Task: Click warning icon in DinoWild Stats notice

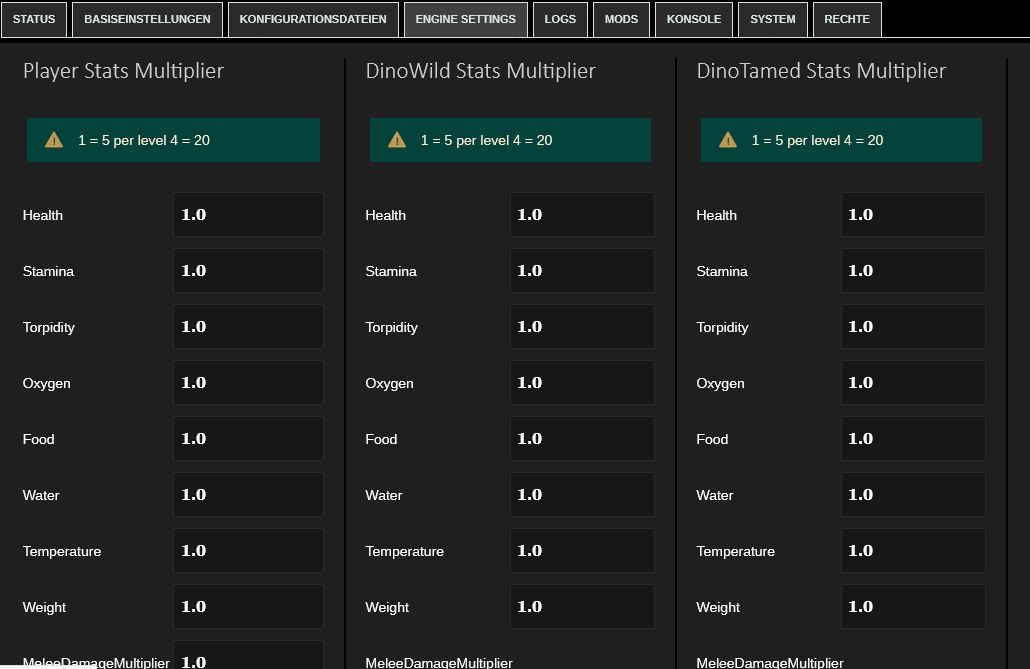Action: point(397,140)
